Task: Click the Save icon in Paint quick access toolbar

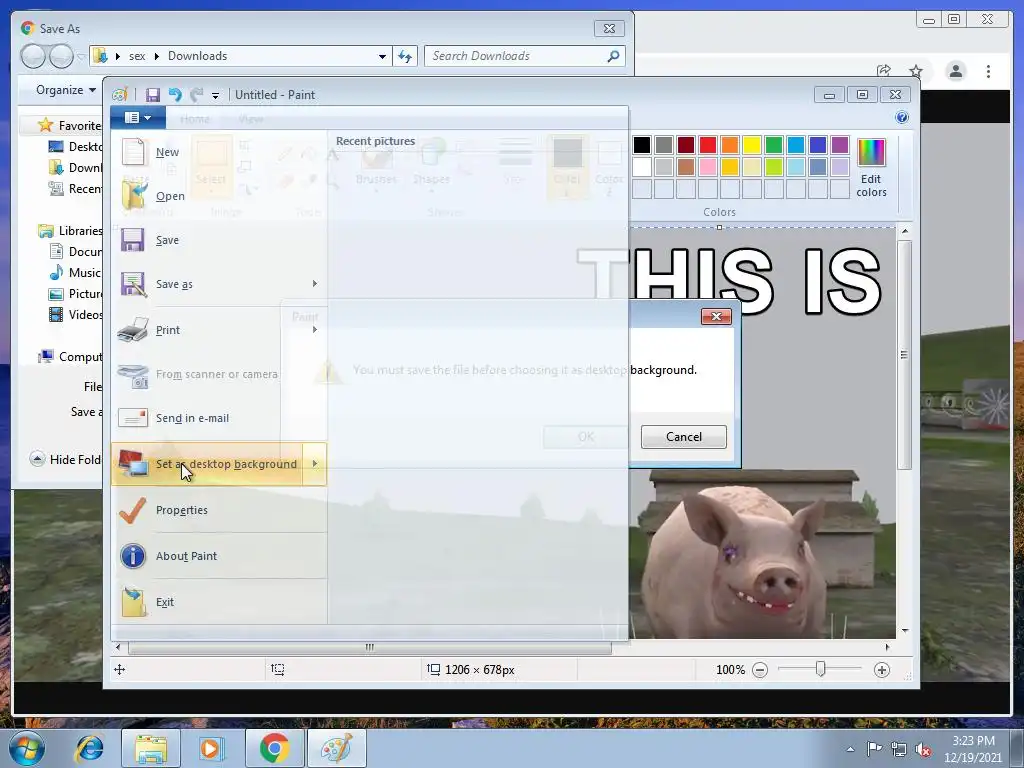Action: [153, 95]
